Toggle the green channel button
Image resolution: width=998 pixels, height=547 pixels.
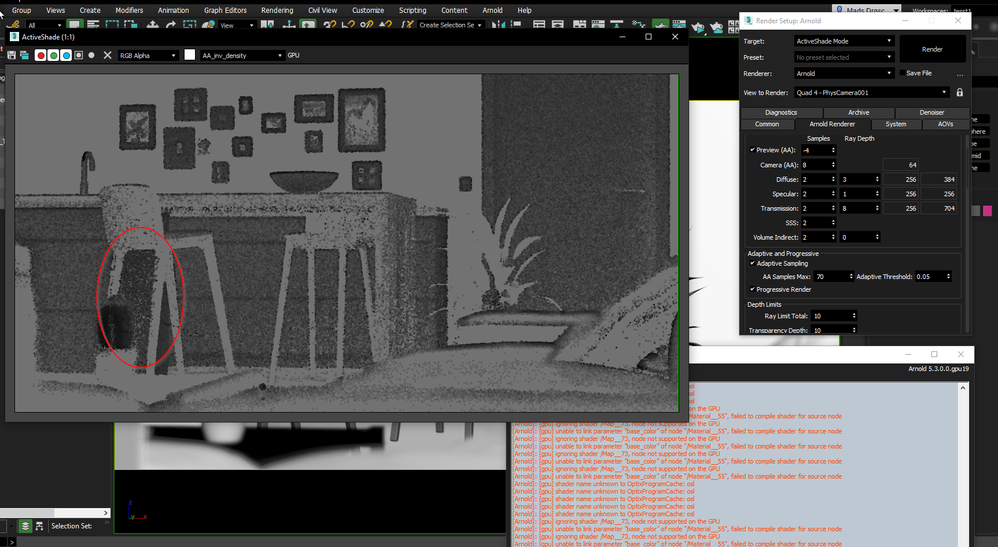[53, 55]
